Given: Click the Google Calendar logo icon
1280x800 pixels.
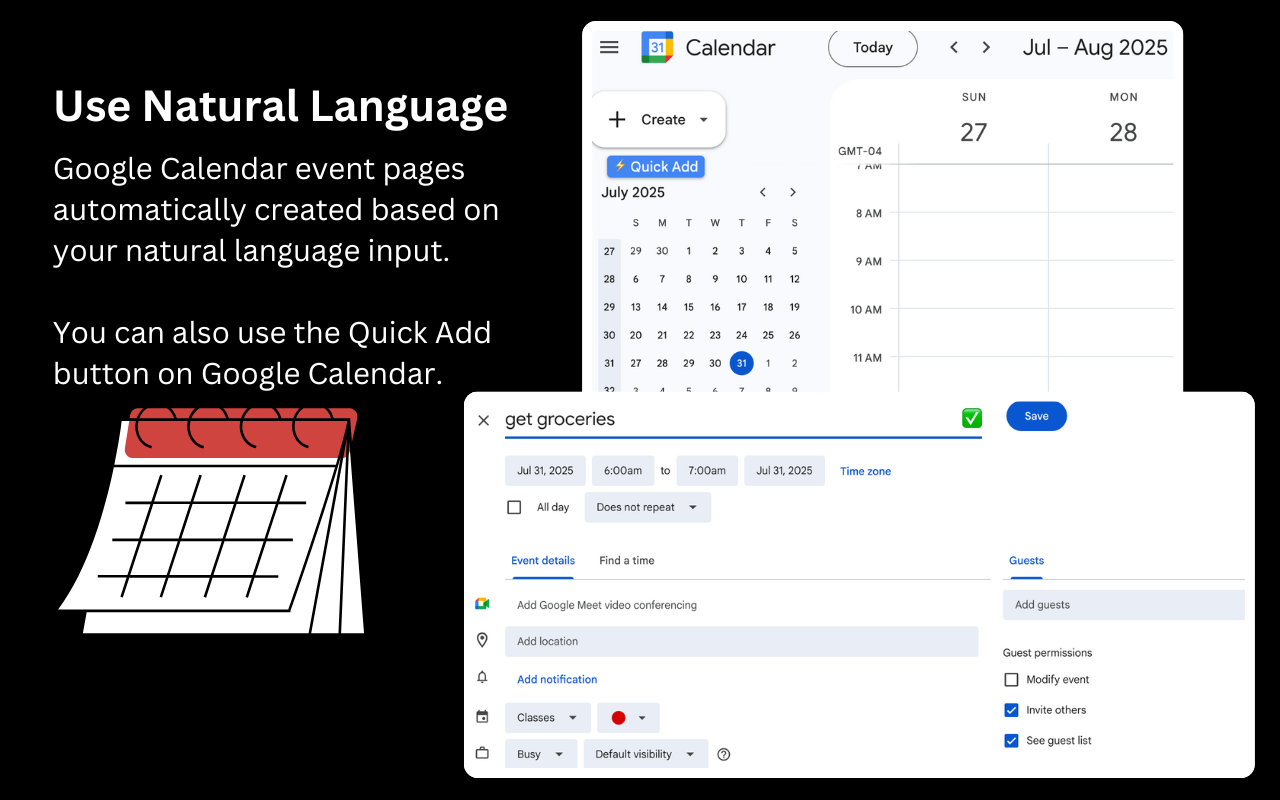Looking at the screenshot, I should coord(658,47).
